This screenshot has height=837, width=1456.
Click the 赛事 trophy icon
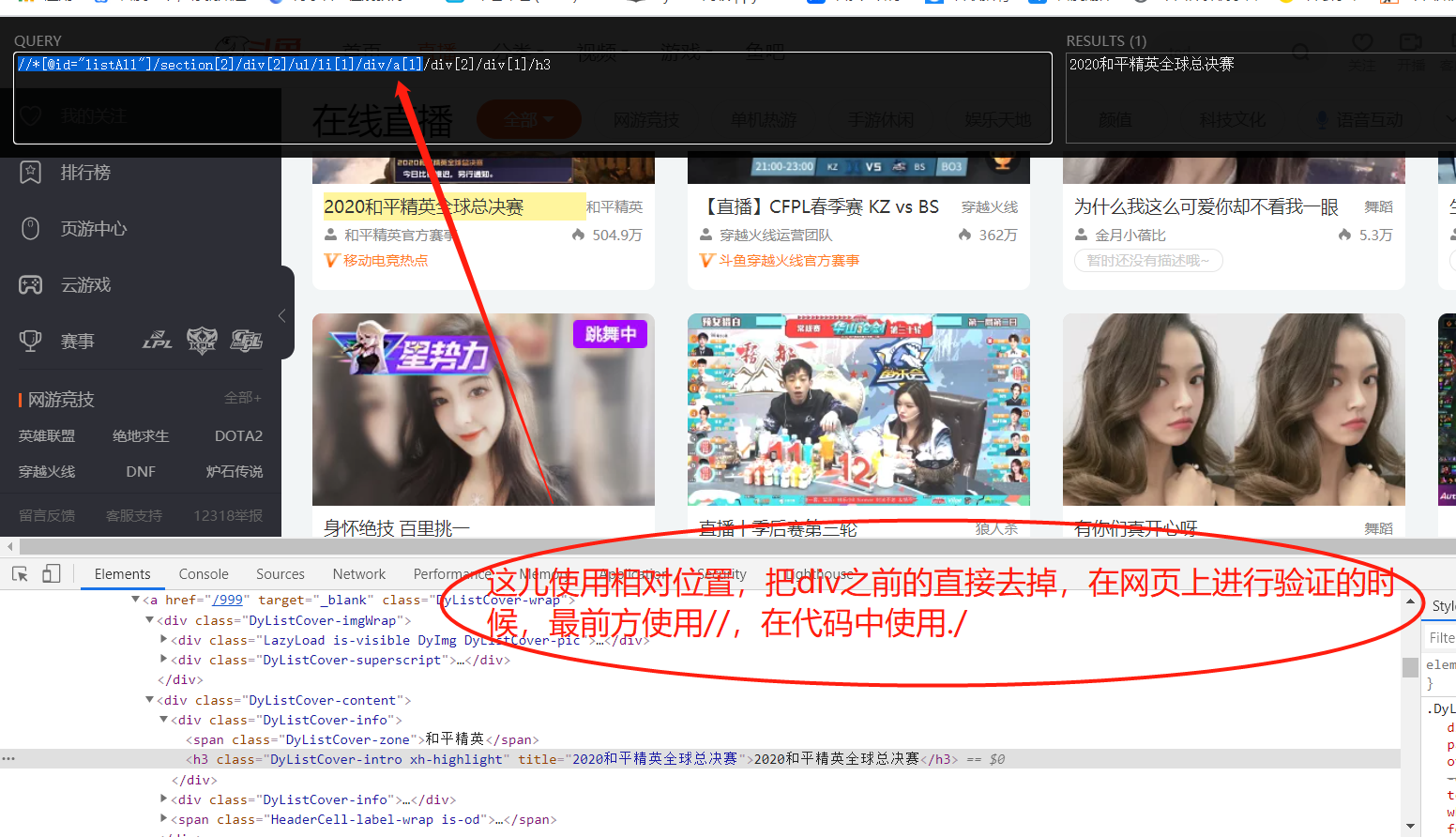coord(30,342)
